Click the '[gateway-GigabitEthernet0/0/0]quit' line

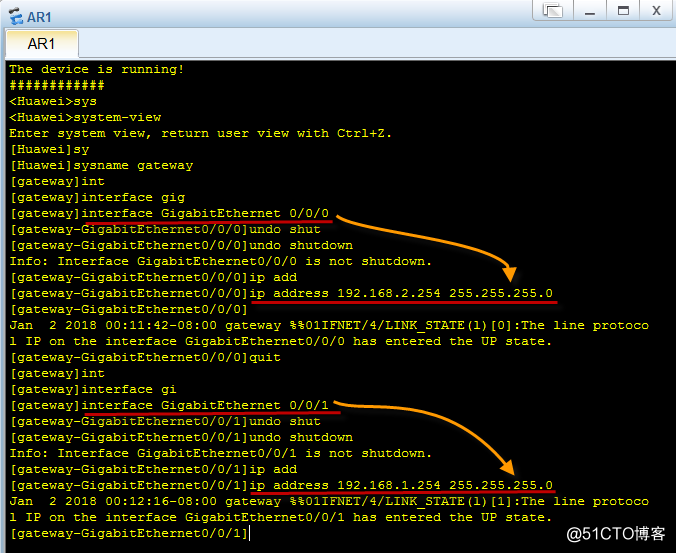(x=145, y=357)
